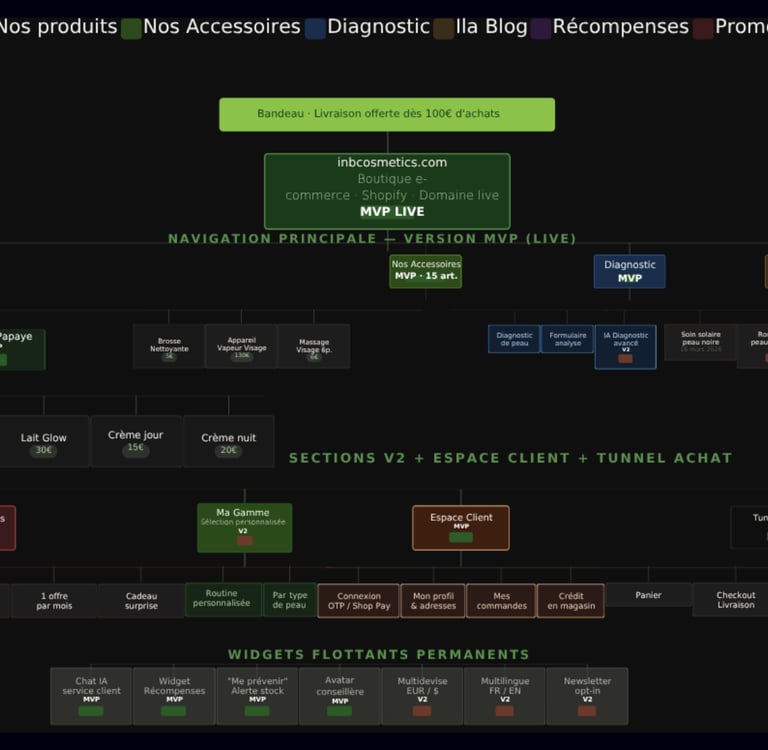
Task: Click the Widgets Flottants Permanents heading
Action: point(379,654)
